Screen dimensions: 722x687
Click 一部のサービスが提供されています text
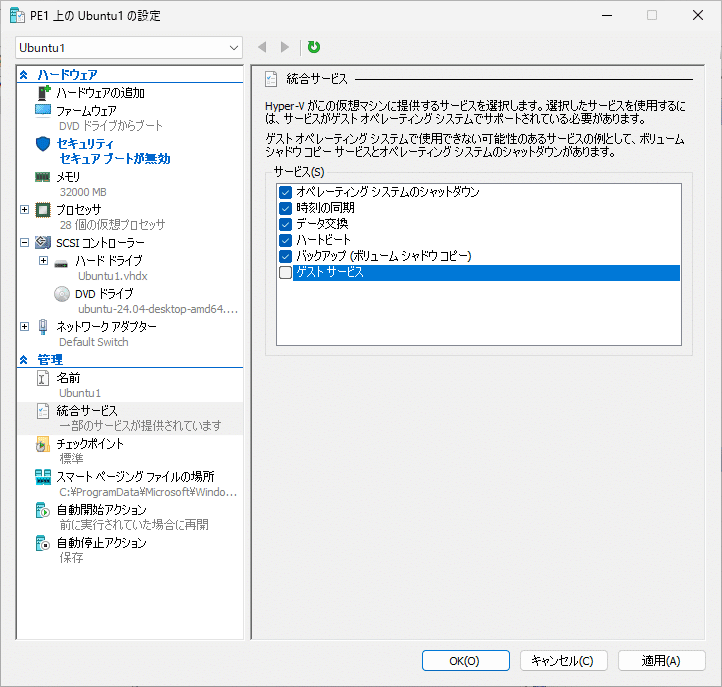(x=140, y=425)
